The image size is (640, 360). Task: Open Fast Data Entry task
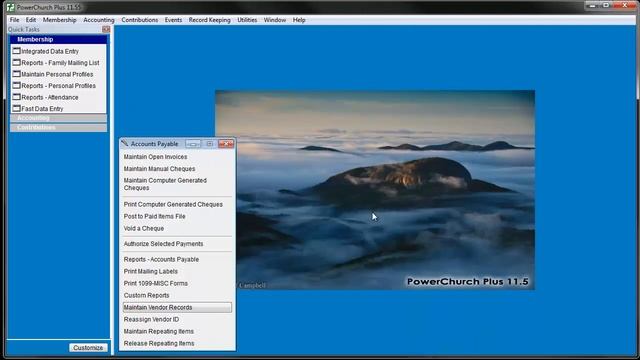point(42,109)
